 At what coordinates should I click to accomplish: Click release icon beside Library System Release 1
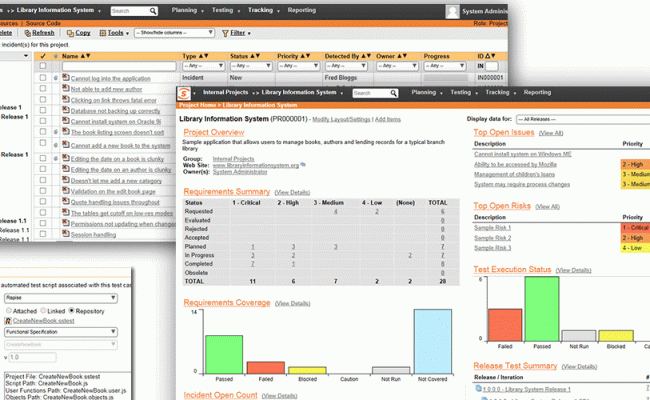point(478,388)
